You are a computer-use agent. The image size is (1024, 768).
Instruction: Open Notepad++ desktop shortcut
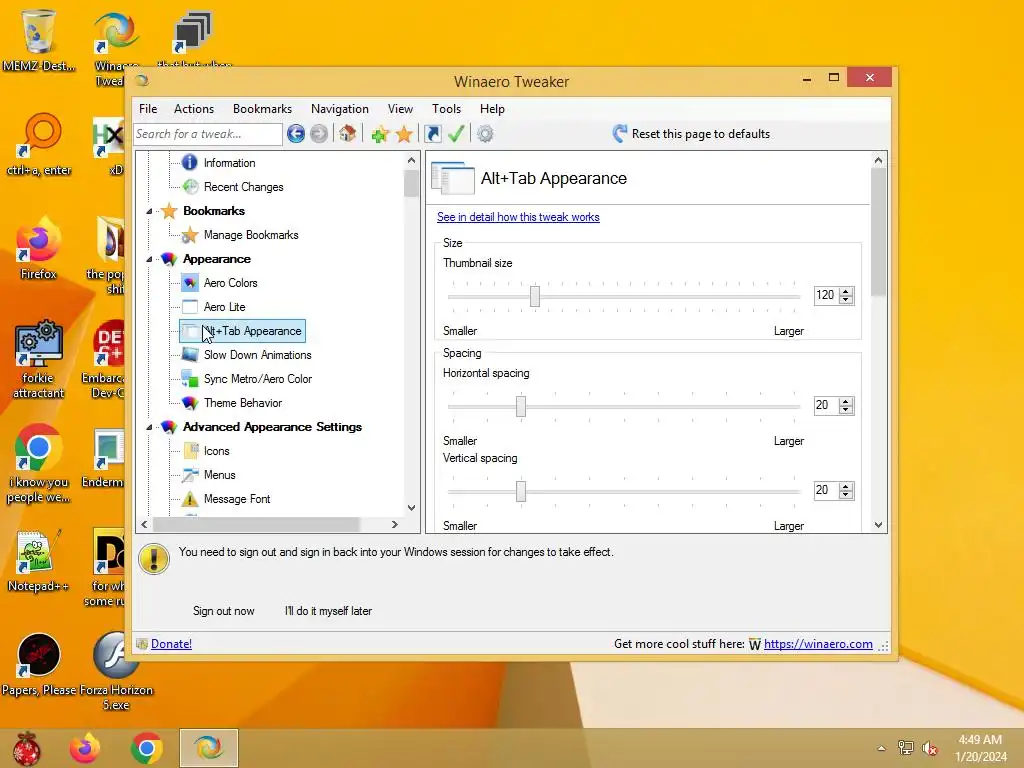coord(38,560)
